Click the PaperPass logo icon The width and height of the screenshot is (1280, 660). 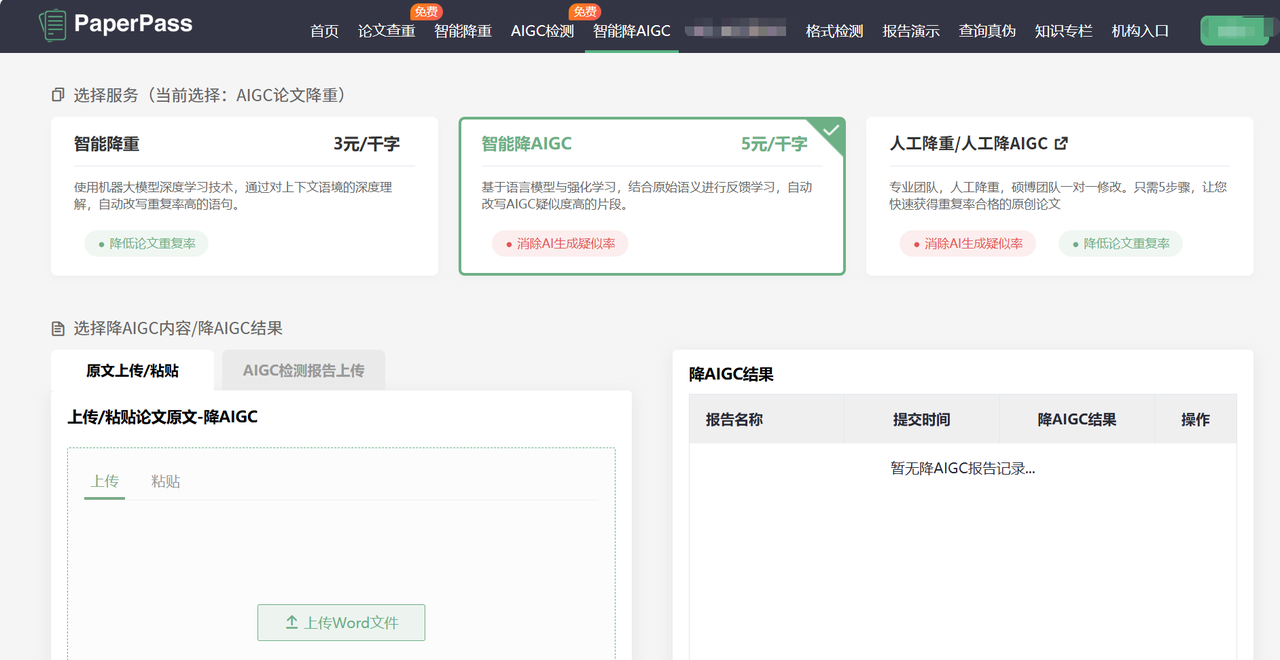tap(52, 25)
